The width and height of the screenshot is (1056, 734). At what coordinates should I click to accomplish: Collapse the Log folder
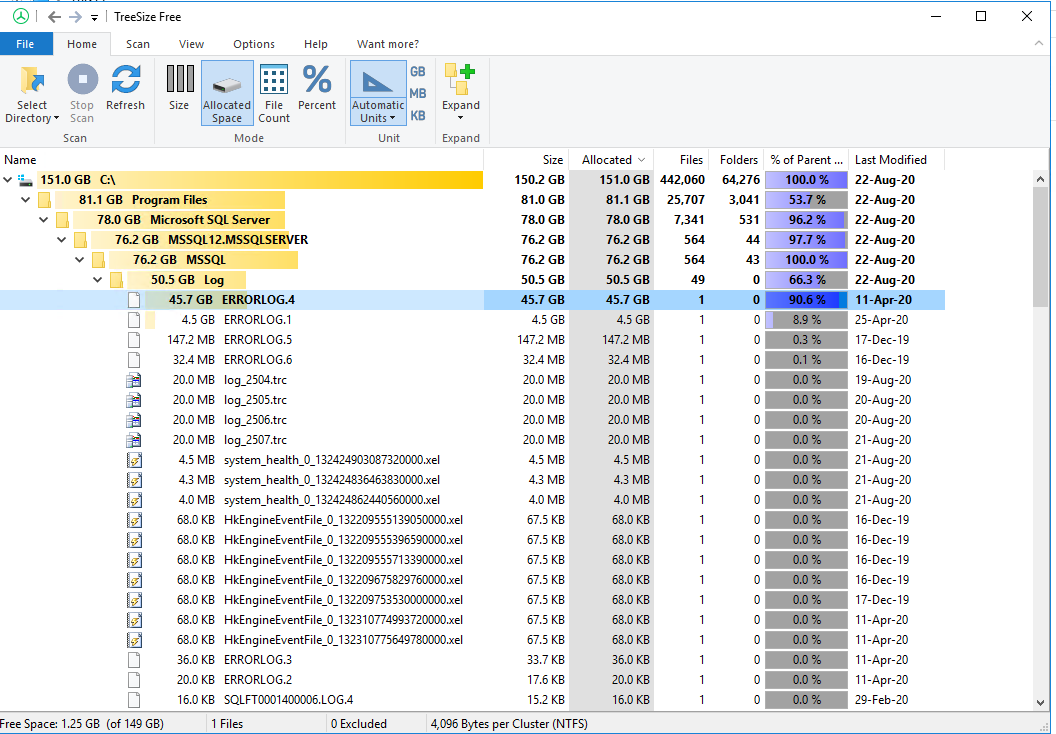tap(98, 279)
